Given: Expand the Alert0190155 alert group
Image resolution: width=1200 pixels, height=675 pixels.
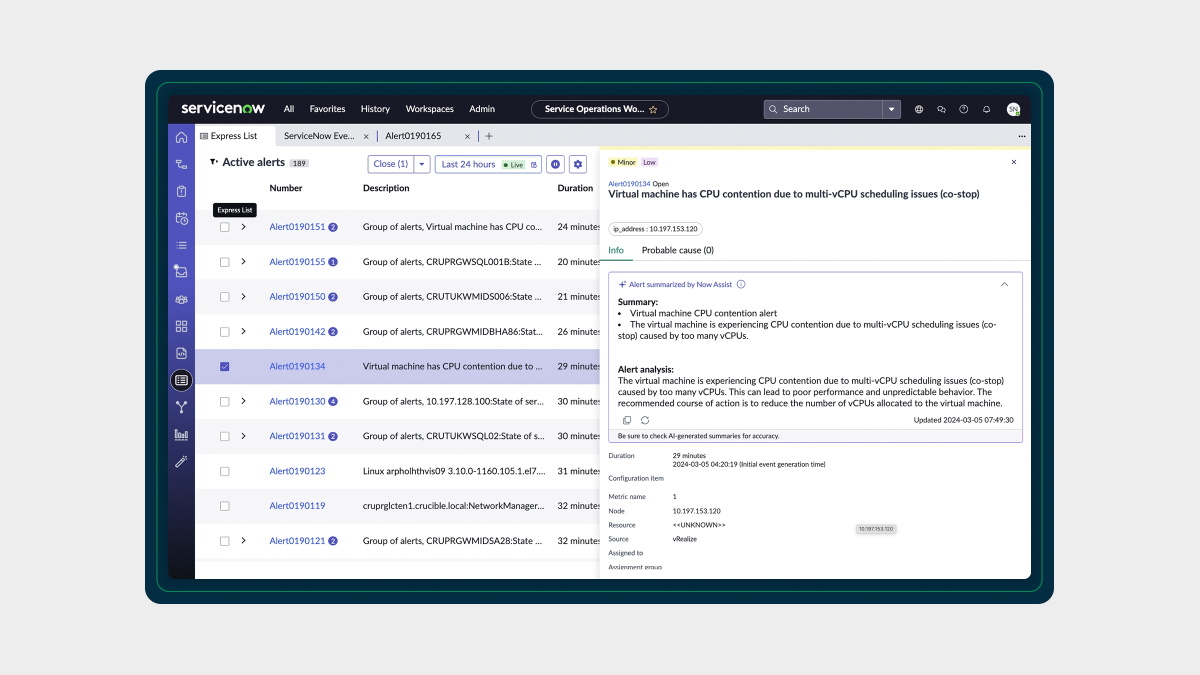Looking at the screenshot, I should coord(243,262).
